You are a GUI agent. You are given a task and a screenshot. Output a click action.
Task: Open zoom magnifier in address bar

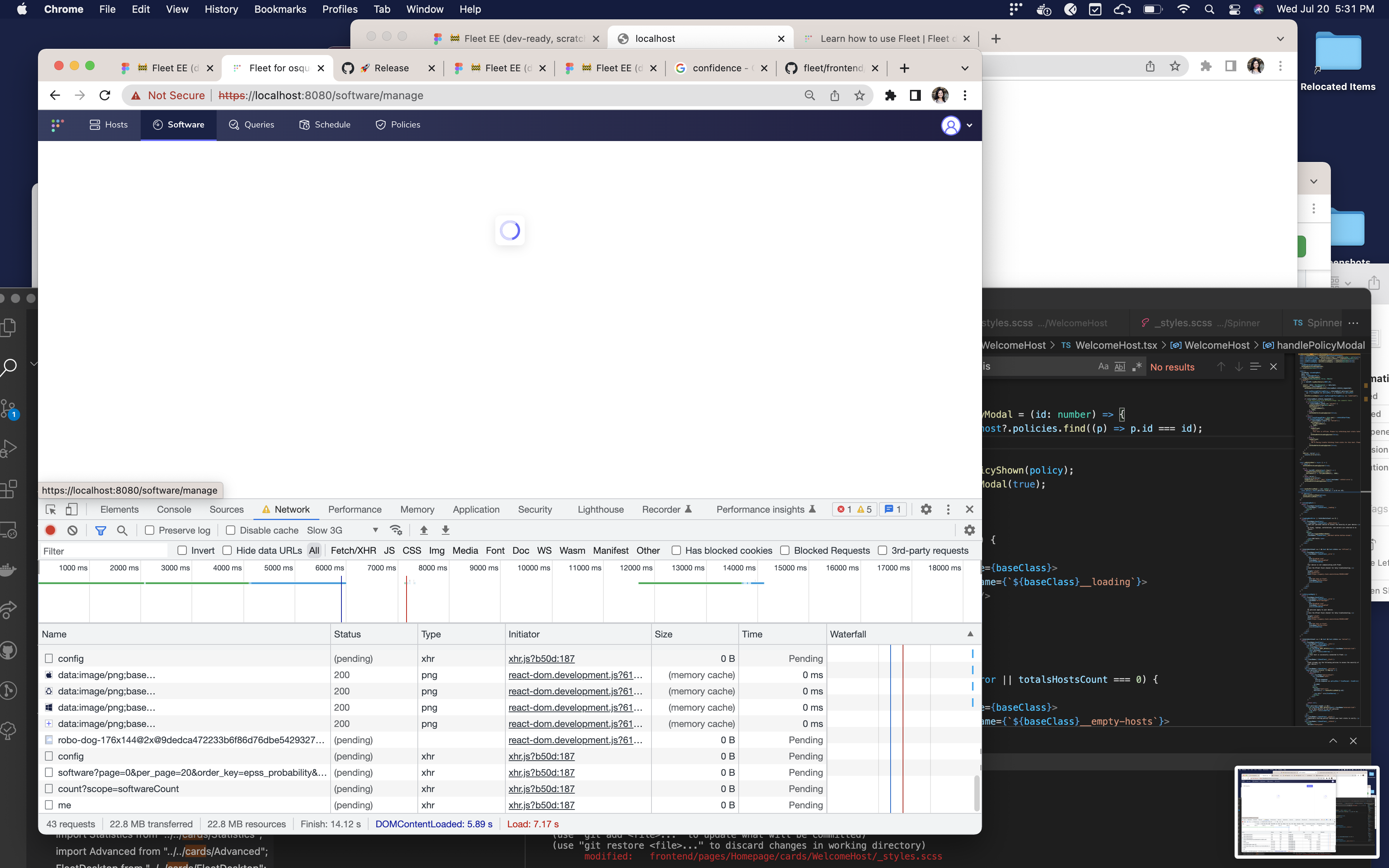click(809, 95)
